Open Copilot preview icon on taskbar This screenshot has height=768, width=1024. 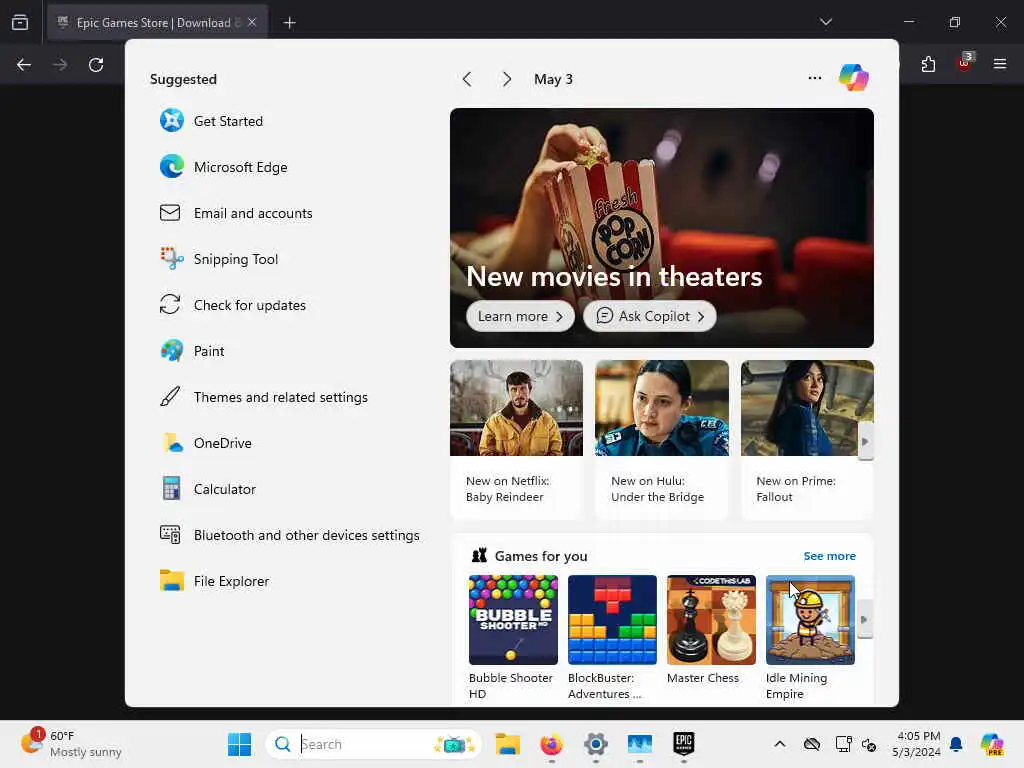[x=992, y=744]
